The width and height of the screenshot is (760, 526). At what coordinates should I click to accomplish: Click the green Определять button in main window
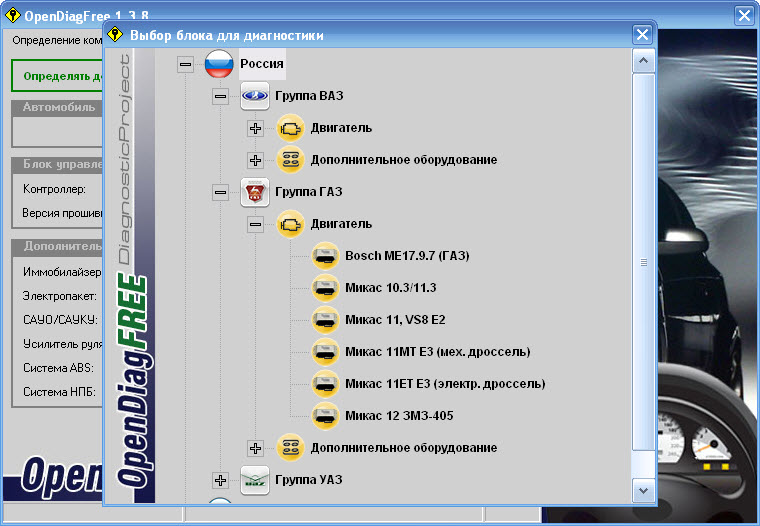[x=57, y=76]
